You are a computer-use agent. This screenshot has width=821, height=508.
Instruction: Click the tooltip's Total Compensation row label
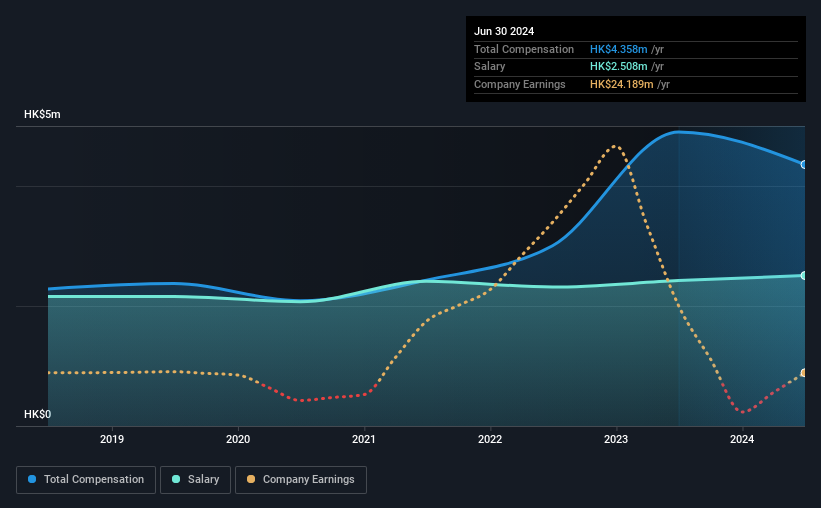(524, 49)
